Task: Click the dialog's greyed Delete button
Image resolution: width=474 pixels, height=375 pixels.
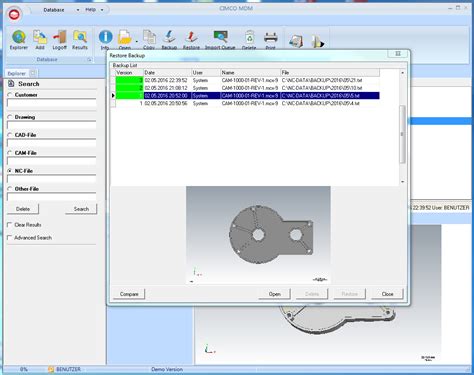Action: (x=312, y=294)
